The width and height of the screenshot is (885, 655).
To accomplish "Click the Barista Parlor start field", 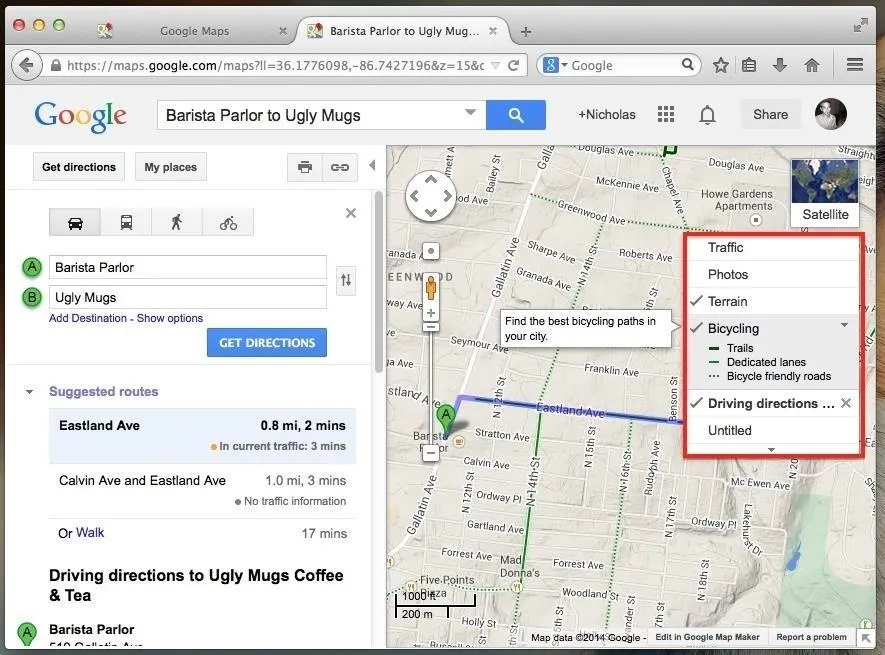I will tap(188, 267).
